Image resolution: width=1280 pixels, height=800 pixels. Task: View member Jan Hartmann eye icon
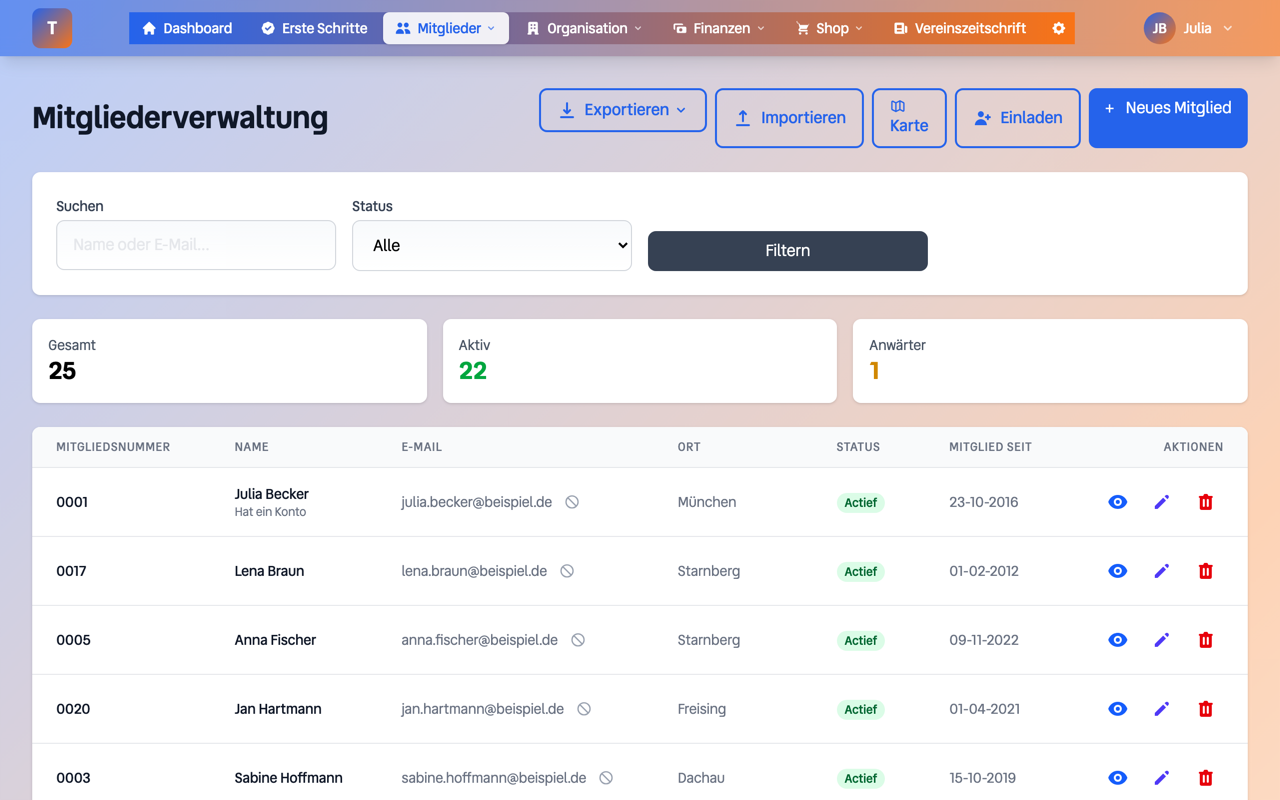pos(1118,709)
